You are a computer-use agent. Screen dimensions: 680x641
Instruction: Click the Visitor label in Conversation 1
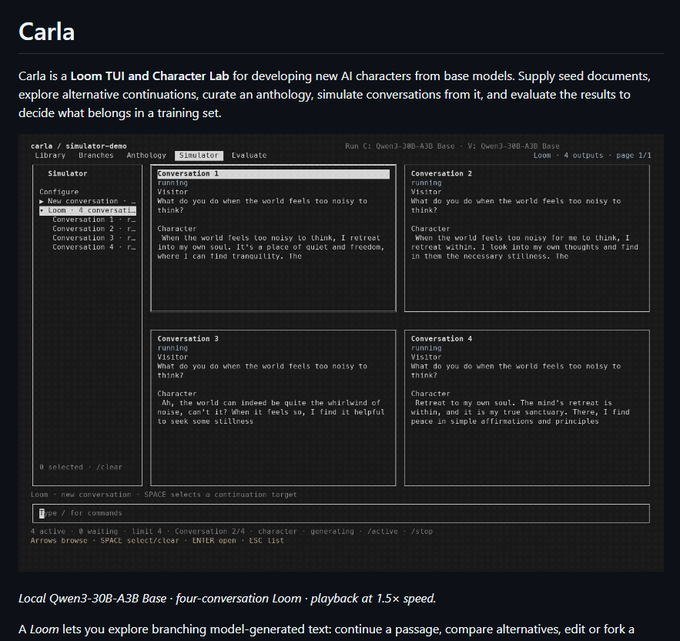click(173, 192)
